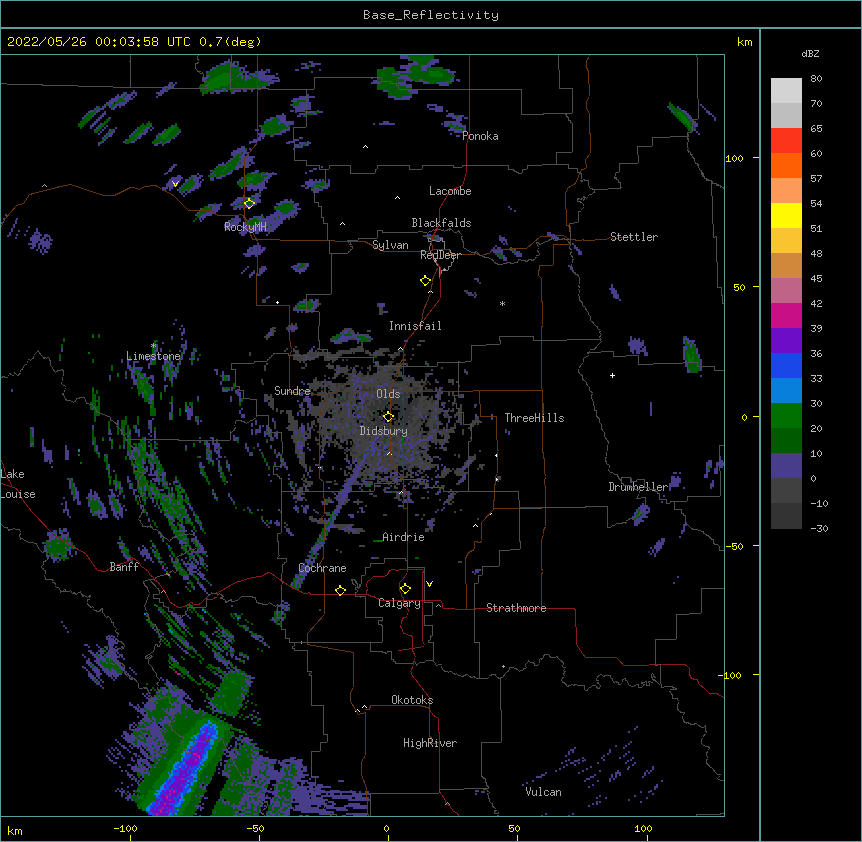The height and width of the screenshot is (842, 862).
Task: Select the light blue 33 dBZ legend color
Action: 786,390
